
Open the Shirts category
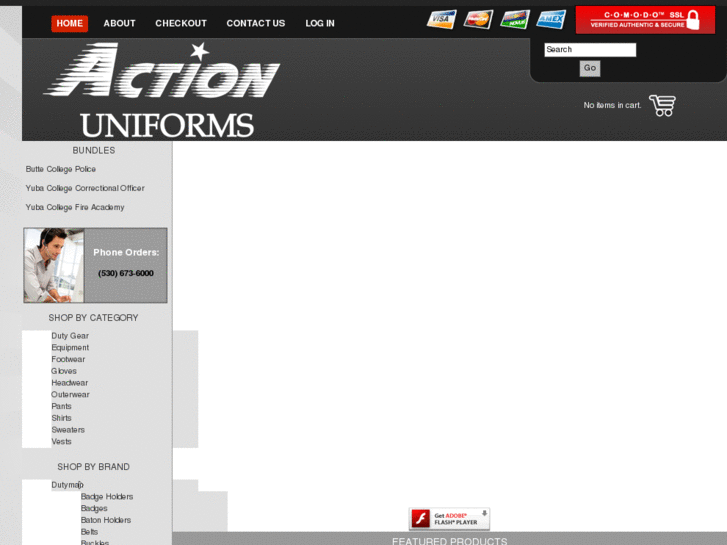click(x=61, y=418)
